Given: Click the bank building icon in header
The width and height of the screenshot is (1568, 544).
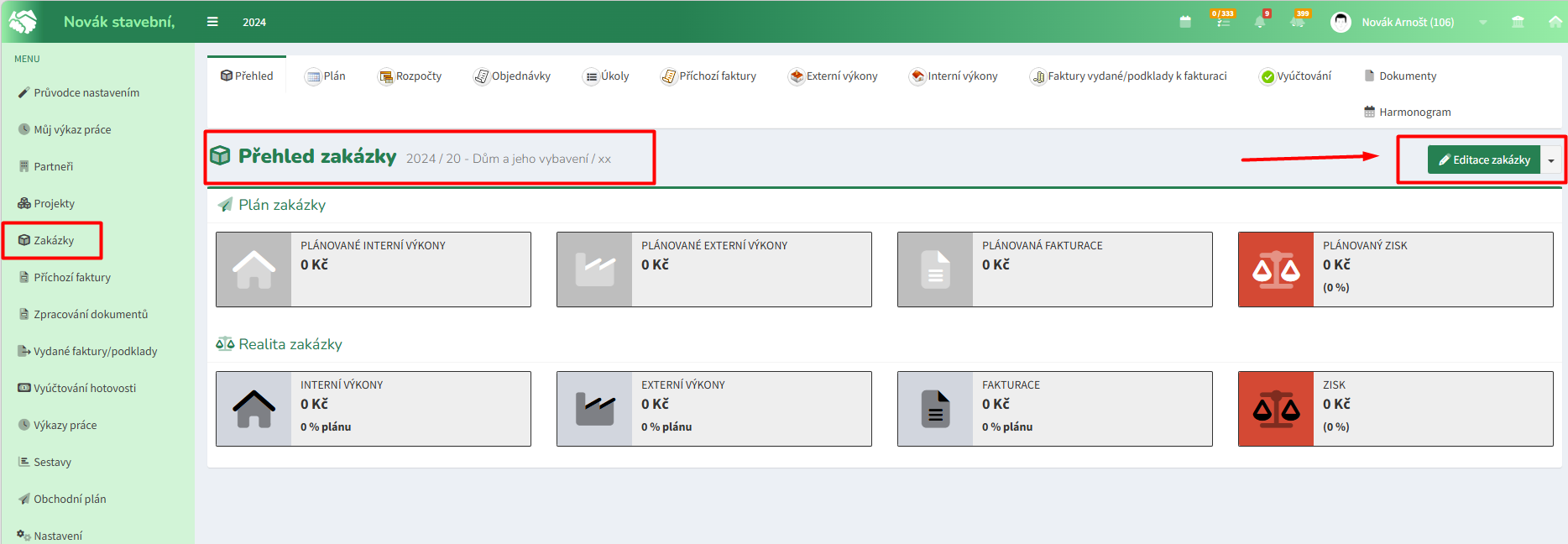Looking at the screenshot, I should (1518, 22).
